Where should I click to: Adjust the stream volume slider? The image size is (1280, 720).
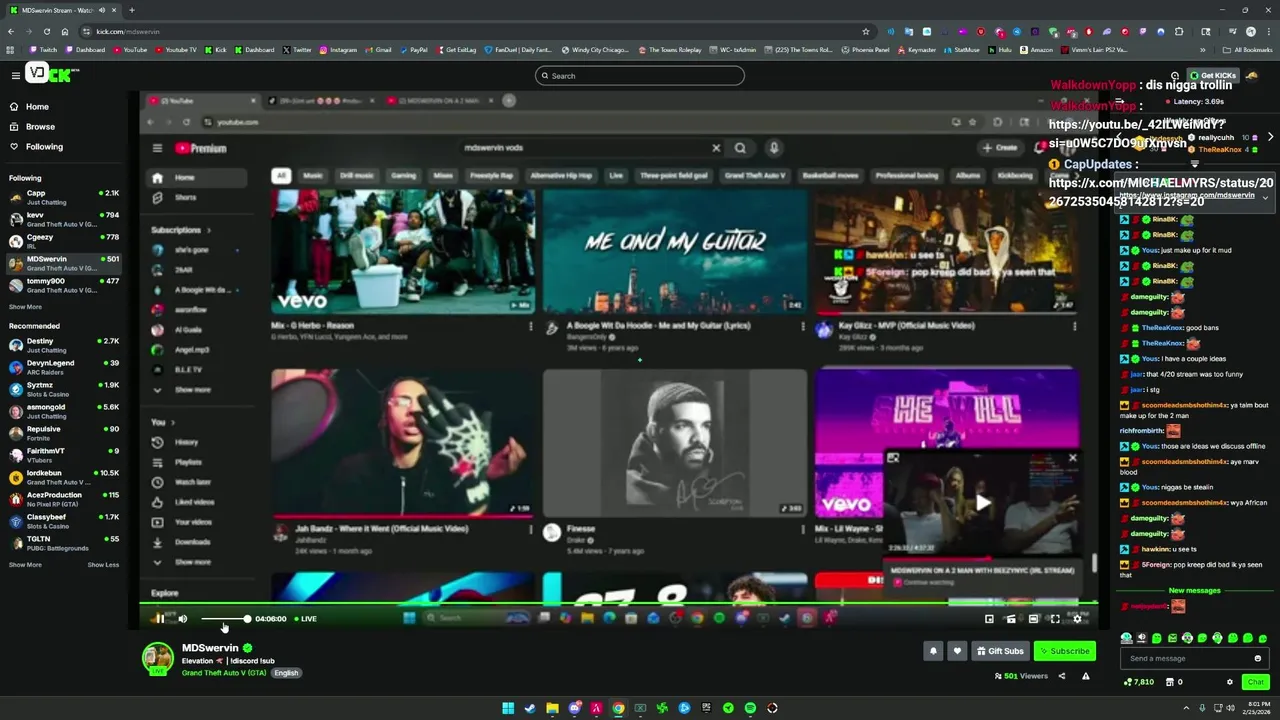(x=225, y=619)
